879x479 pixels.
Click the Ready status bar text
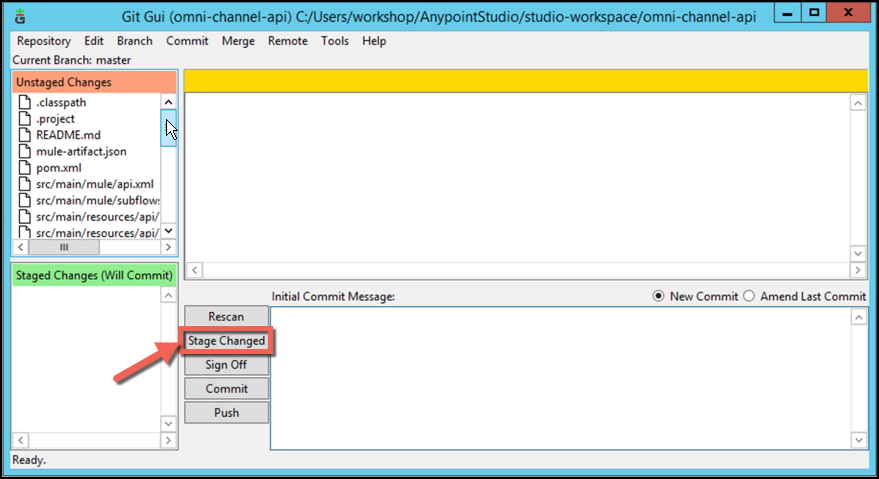click(x=29, y=460)
